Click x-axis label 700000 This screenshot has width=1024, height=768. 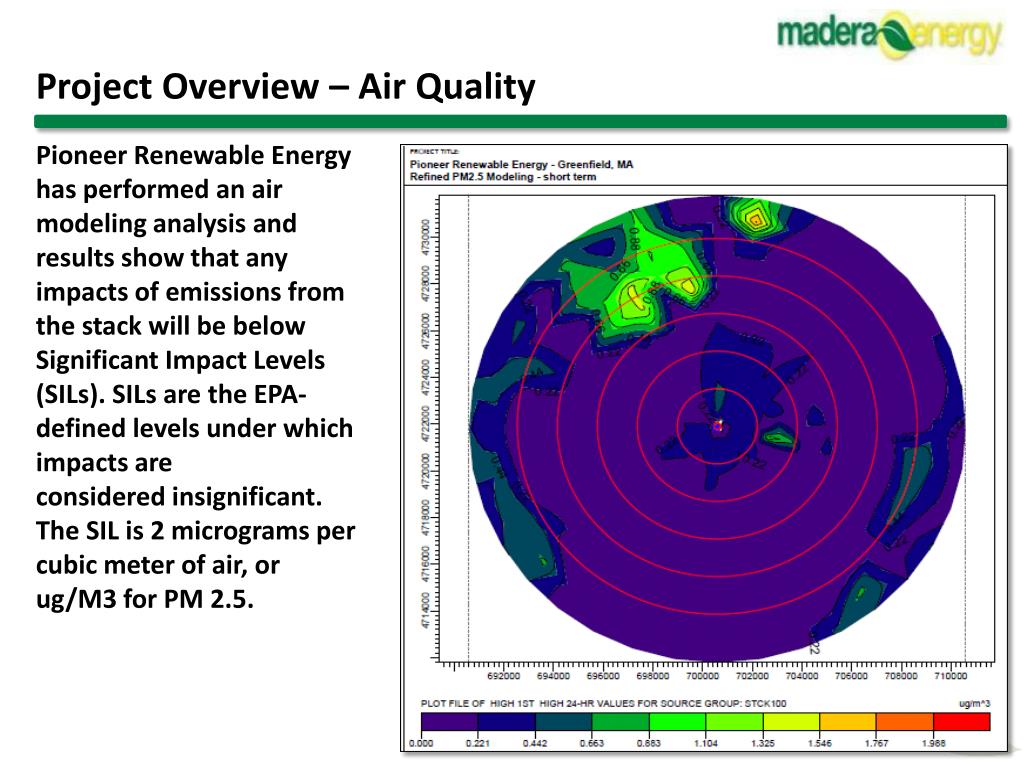(x=702, y=676)
